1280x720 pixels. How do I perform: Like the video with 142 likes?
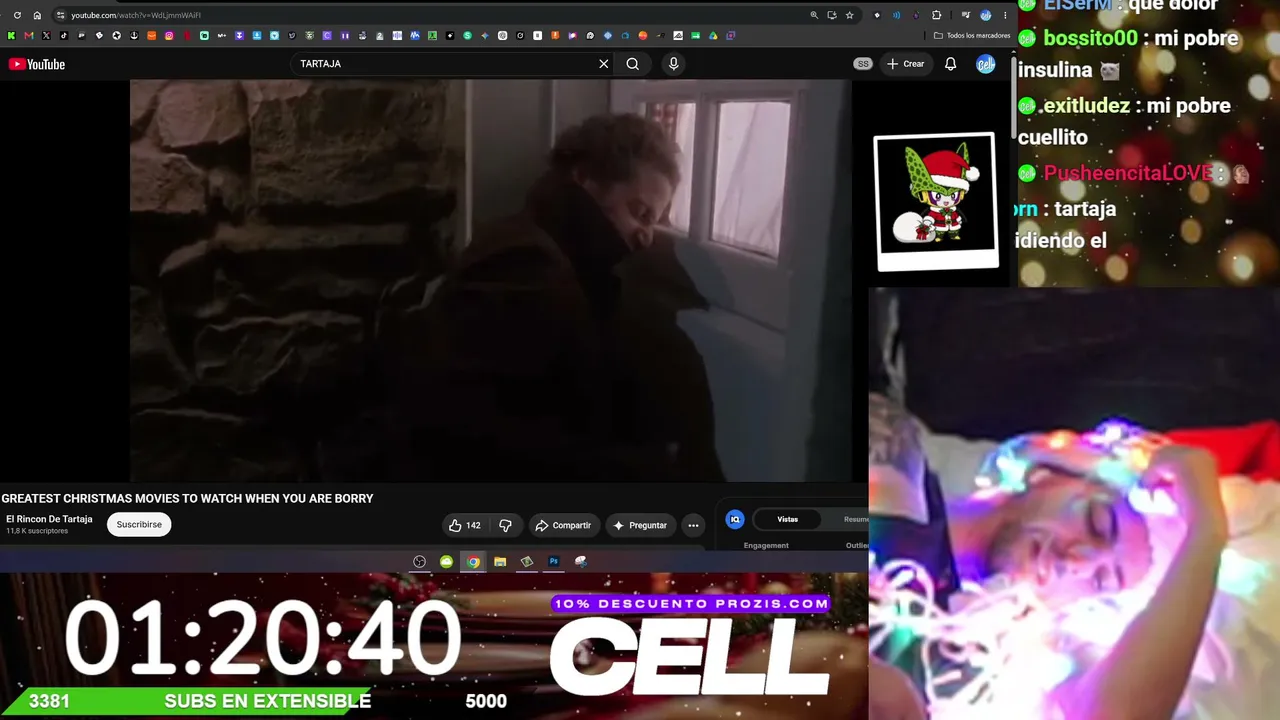465,525
